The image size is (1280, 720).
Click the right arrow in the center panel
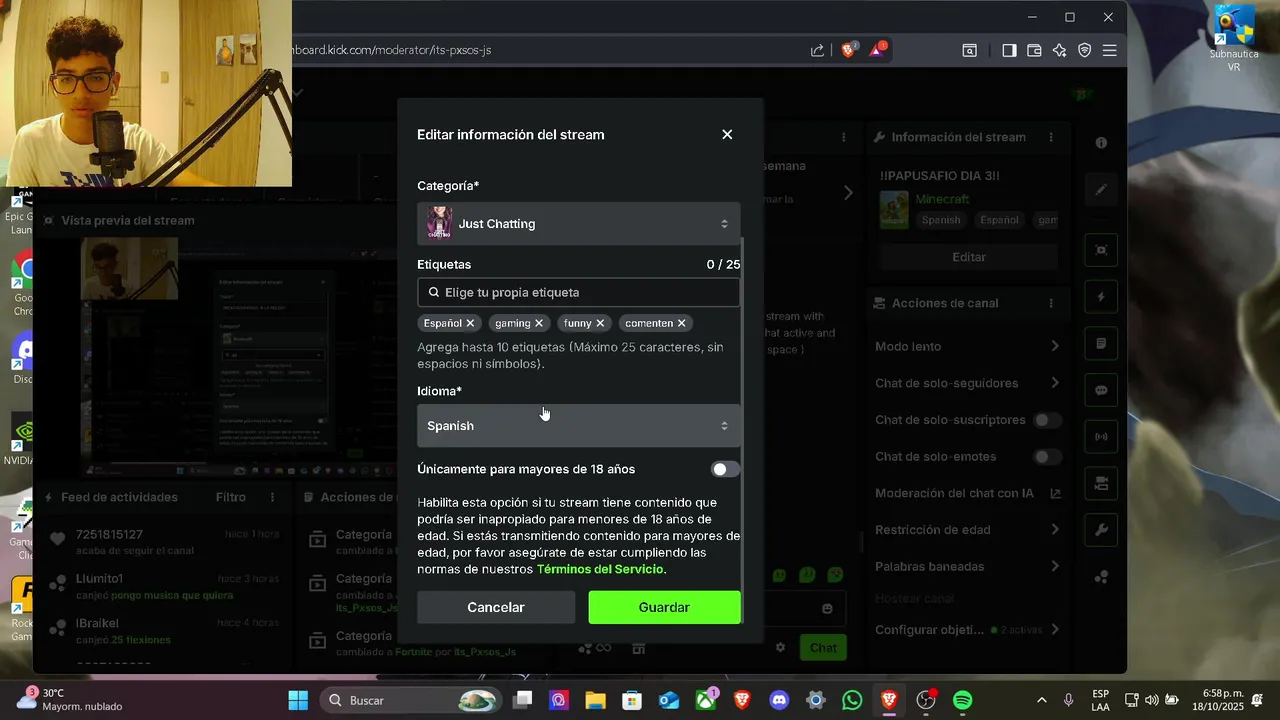point(848,192)
